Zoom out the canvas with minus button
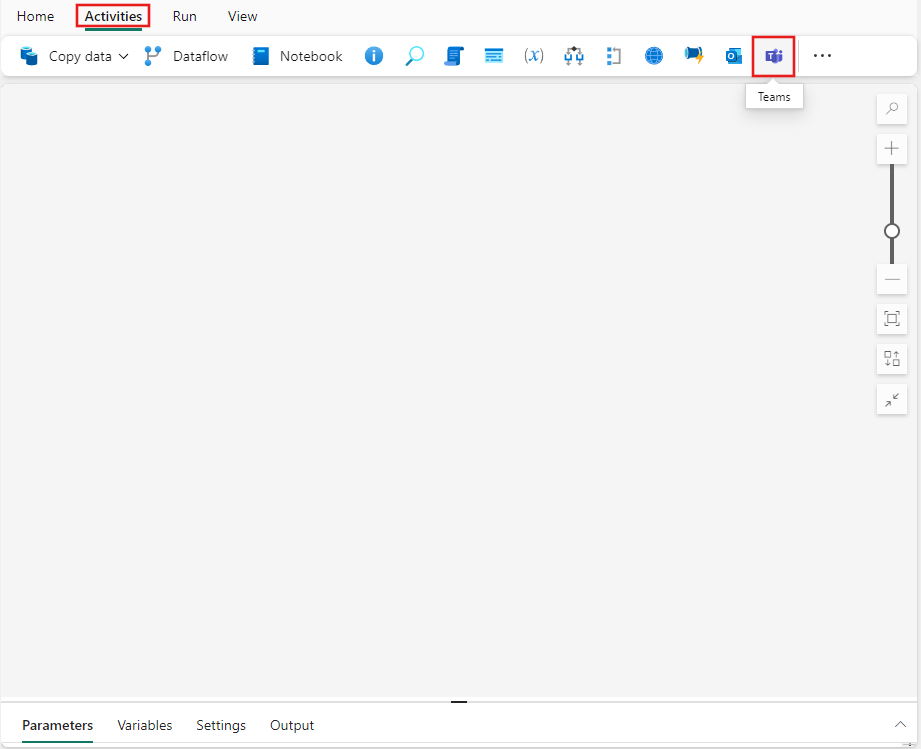The width and height of the screenshot is (921, 749). (x=892, y=279)
